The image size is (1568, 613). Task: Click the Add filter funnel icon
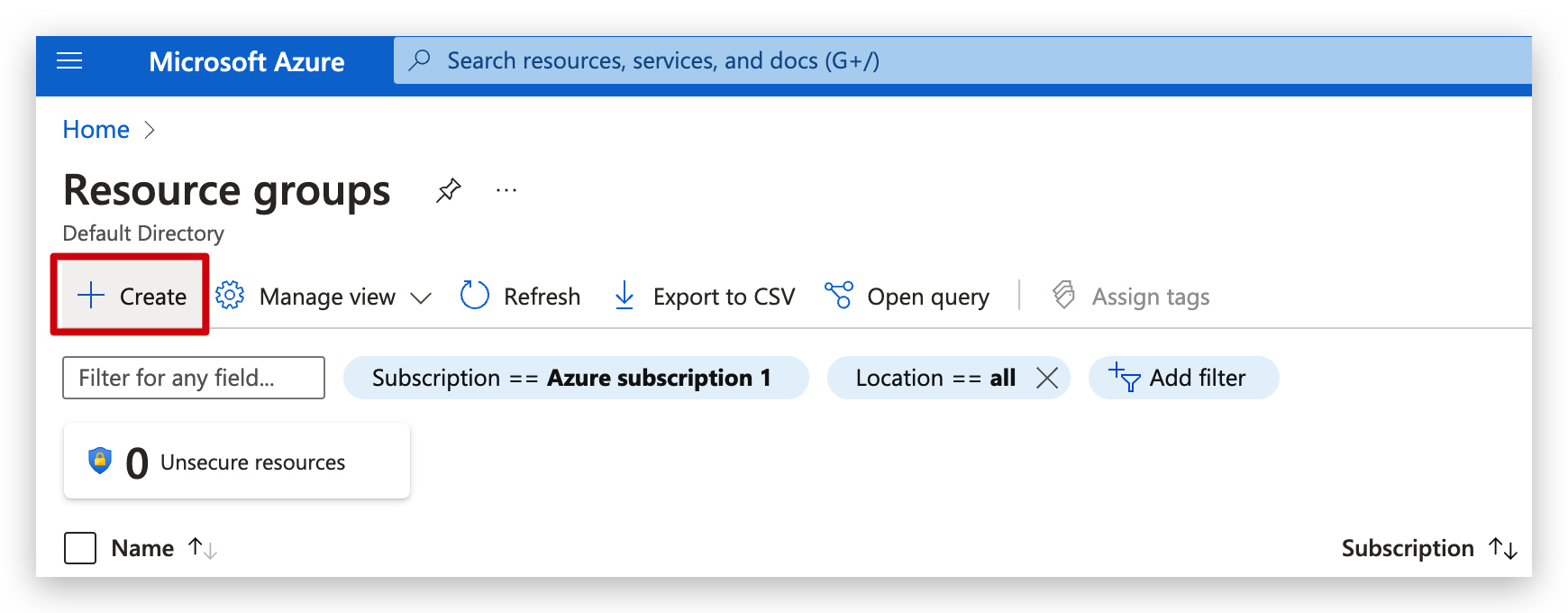1125,377
